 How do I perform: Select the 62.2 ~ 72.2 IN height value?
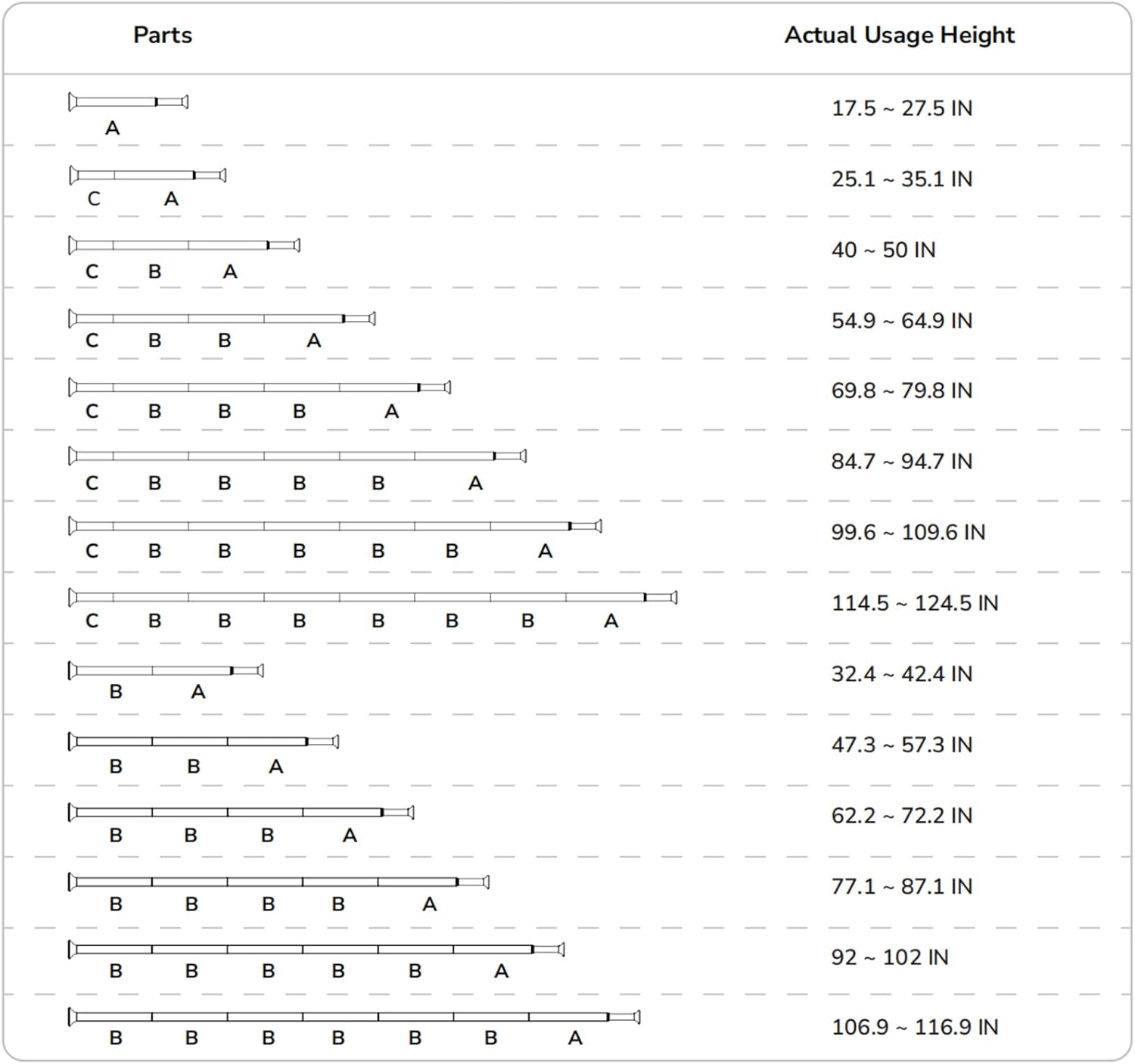(x=901, y=816)
